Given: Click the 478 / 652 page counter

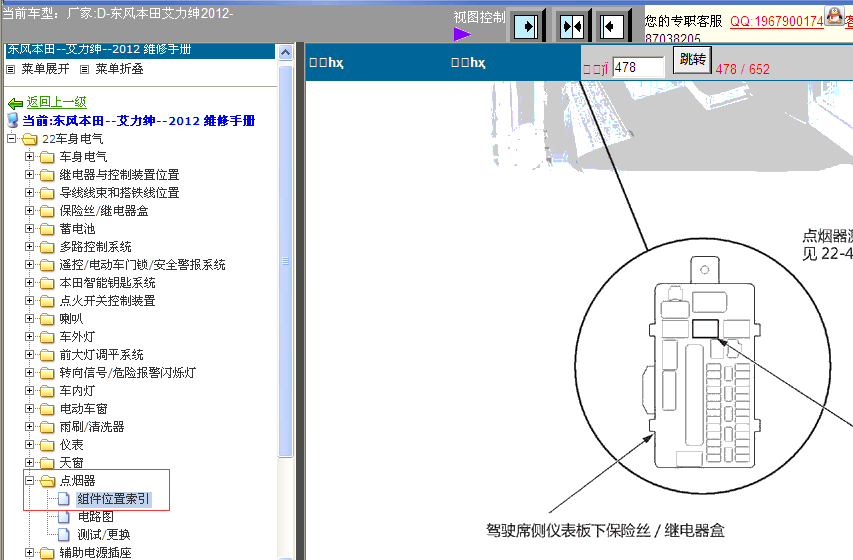Looking at the screenshot, I should pos(742,69).
